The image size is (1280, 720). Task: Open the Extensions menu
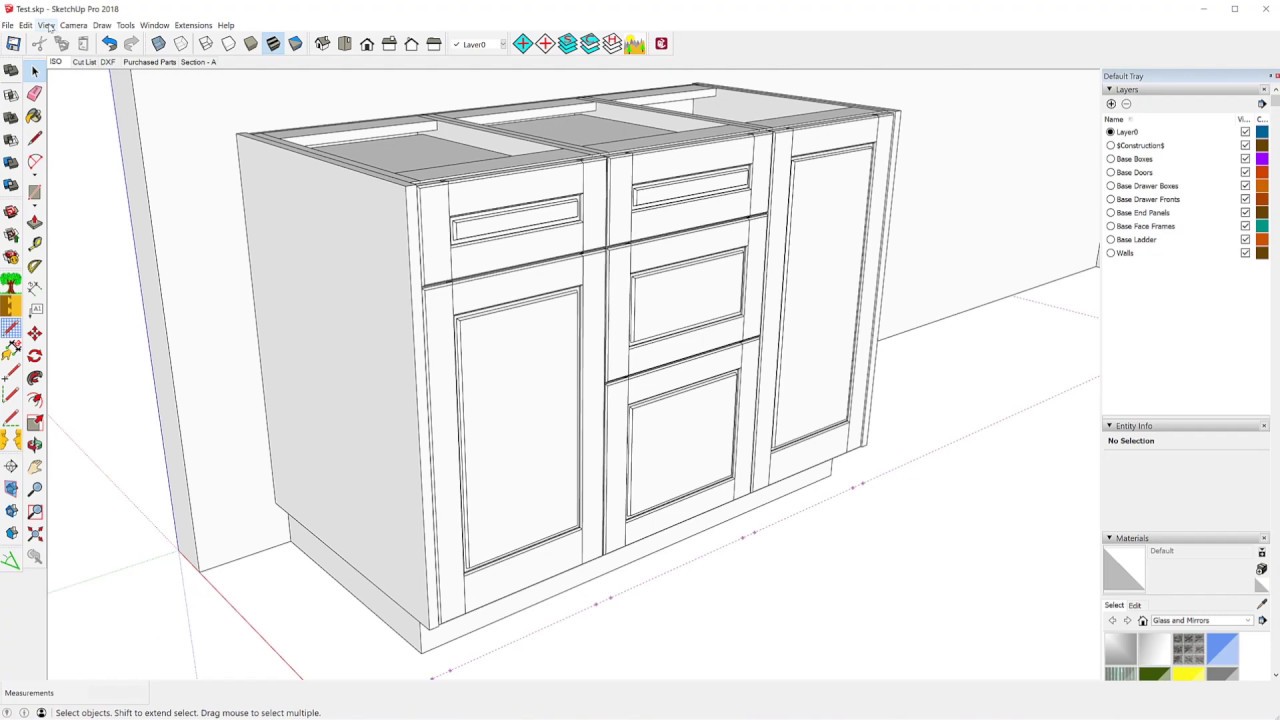tap(193, 25)
